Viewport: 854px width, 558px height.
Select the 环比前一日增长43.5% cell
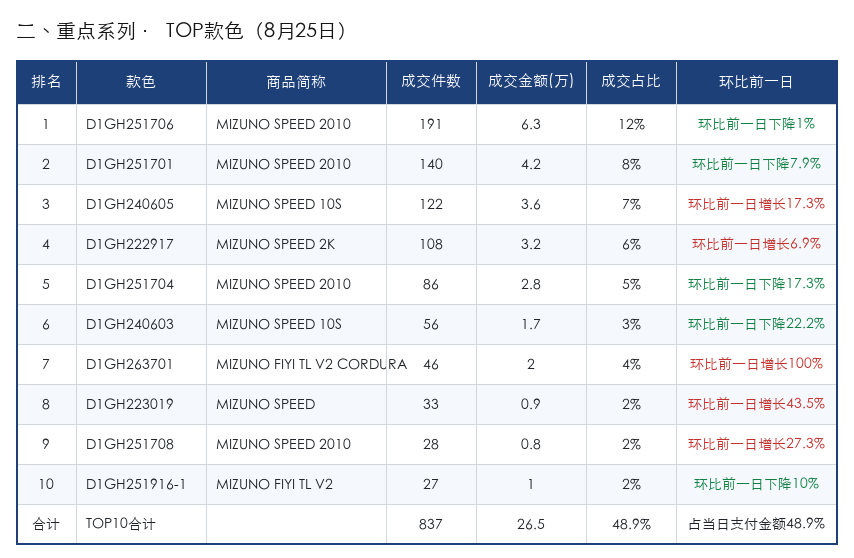[x=756, y=404]
